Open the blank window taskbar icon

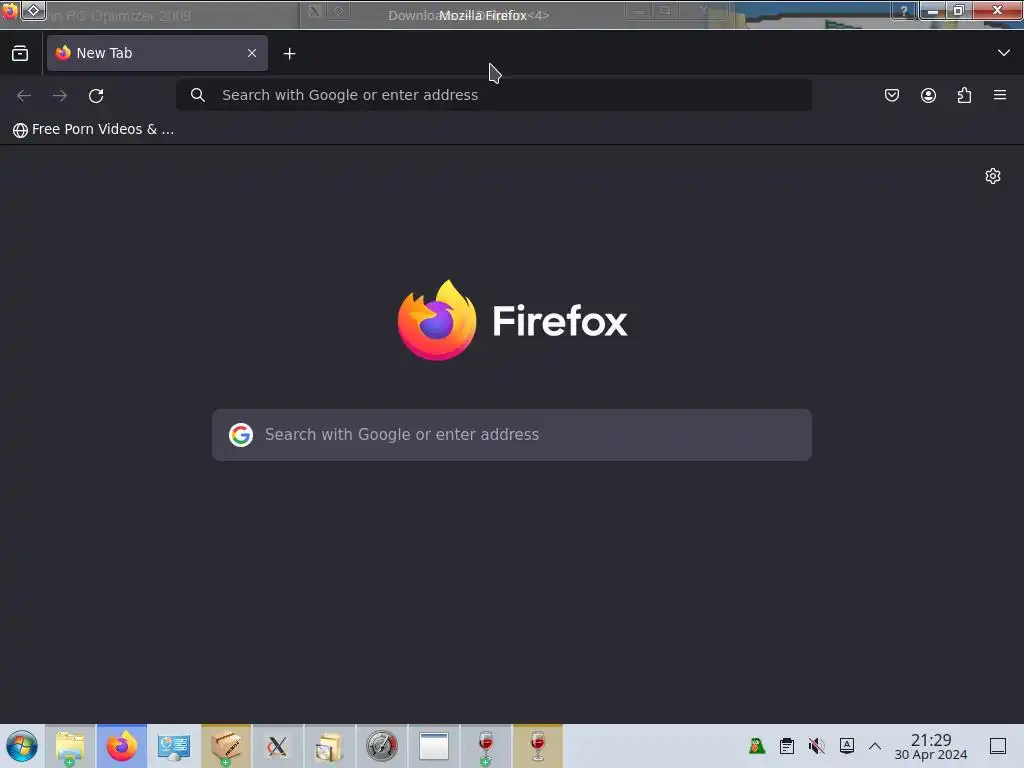[x=434, y=746]
